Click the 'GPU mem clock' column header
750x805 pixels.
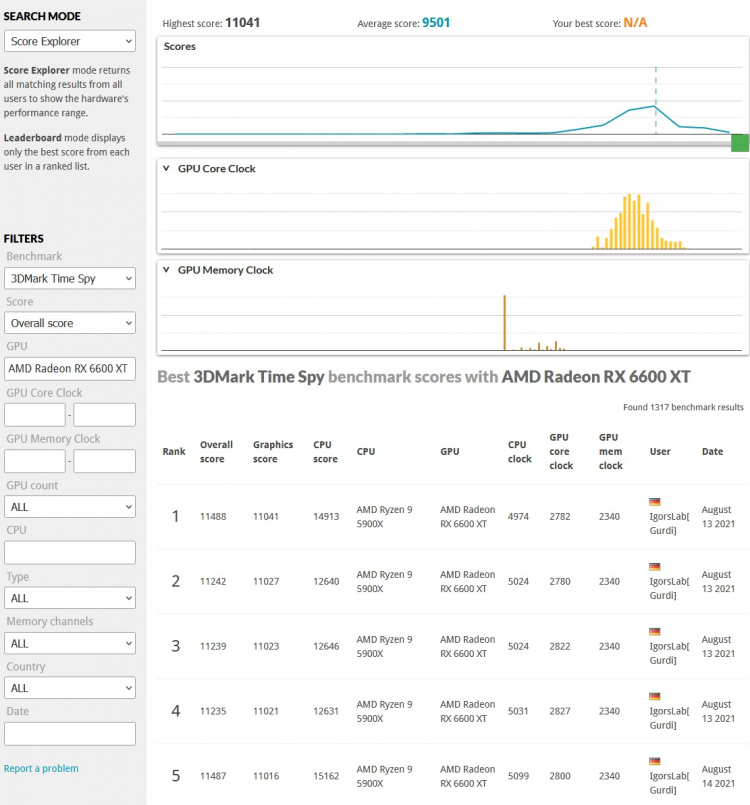(610, 451)
